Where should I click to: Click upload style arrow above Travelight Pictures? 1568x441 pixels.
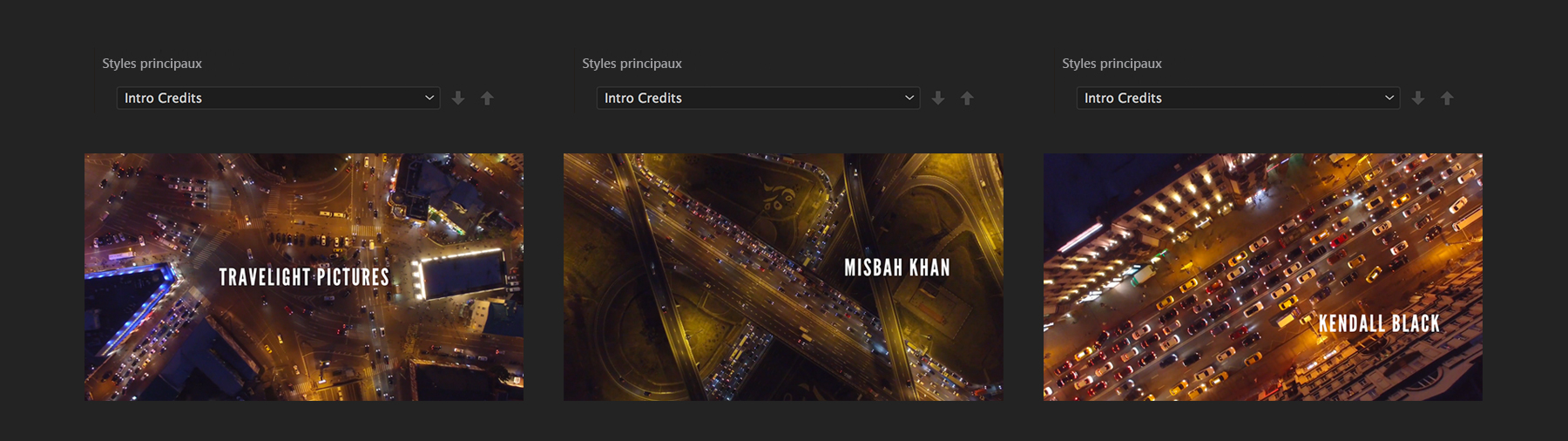click(488, 98)
